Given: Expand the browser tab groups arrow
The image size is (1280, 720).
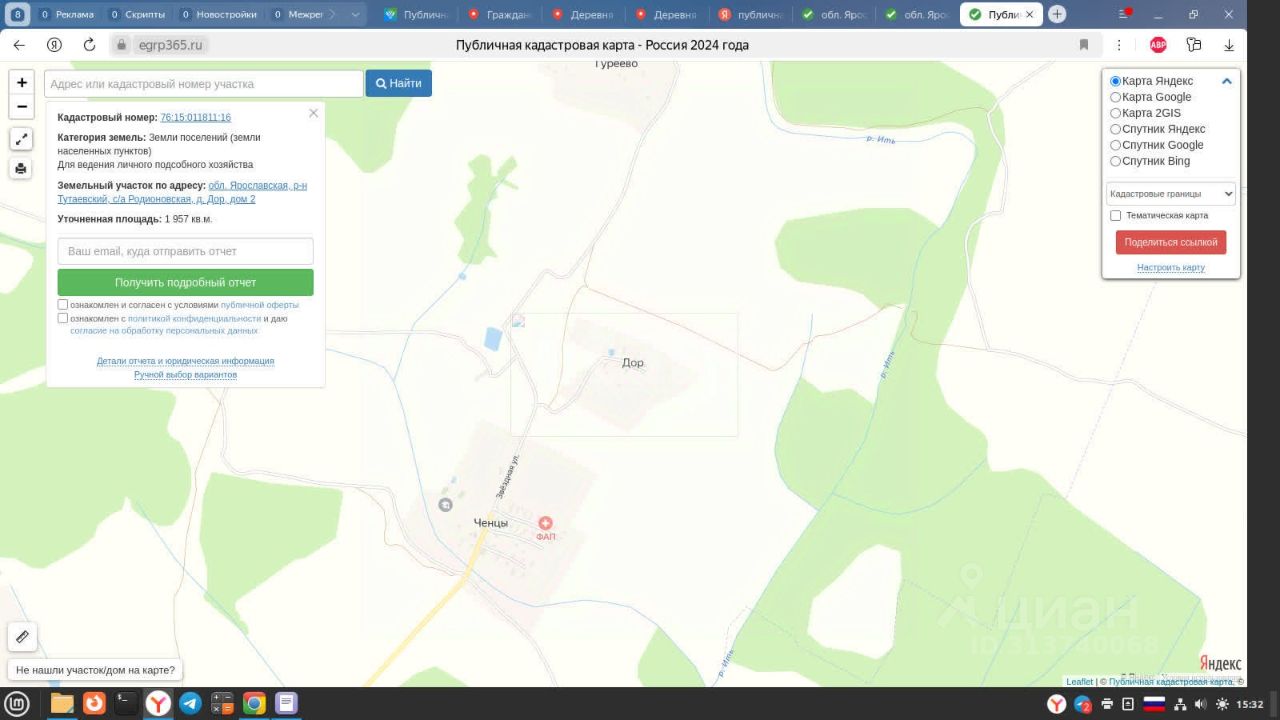Looking at the screenshot, I should pos(357,15).
